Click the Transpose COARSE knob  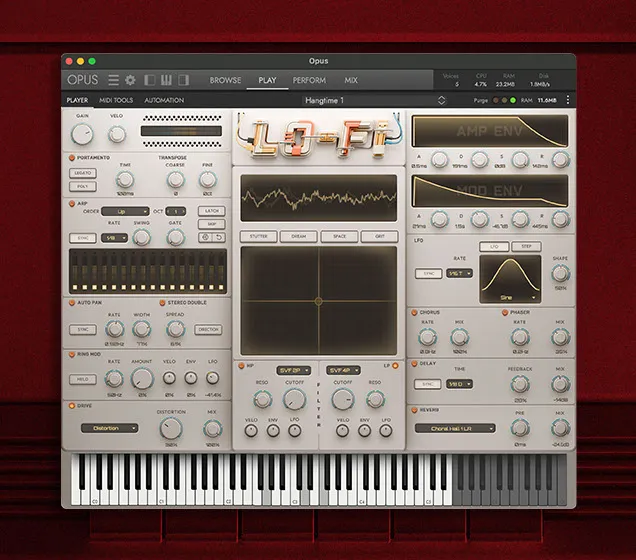click(175, 179)
